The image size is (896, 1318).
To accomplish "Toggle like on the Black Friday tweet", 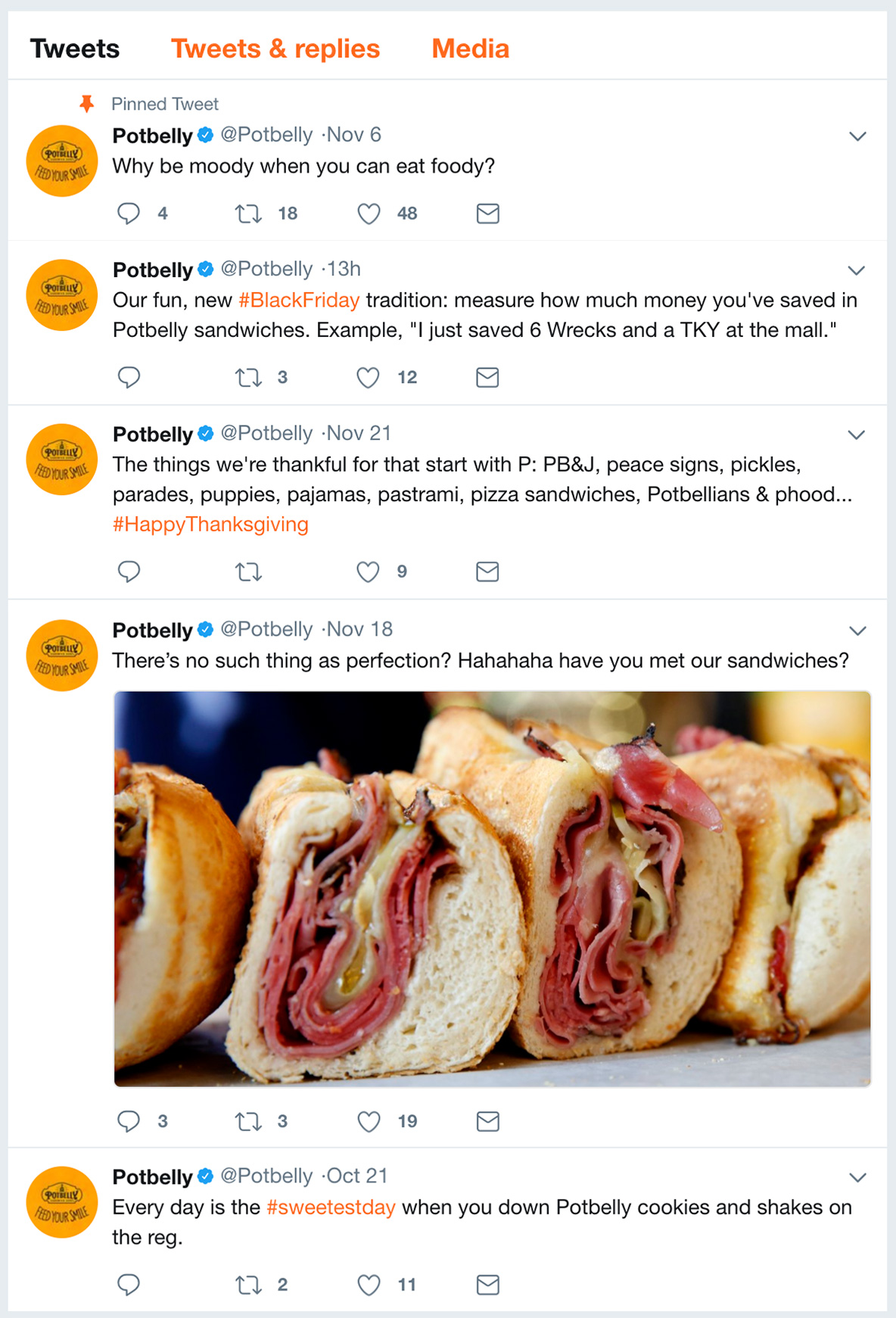I will click(x=369, y=377).
